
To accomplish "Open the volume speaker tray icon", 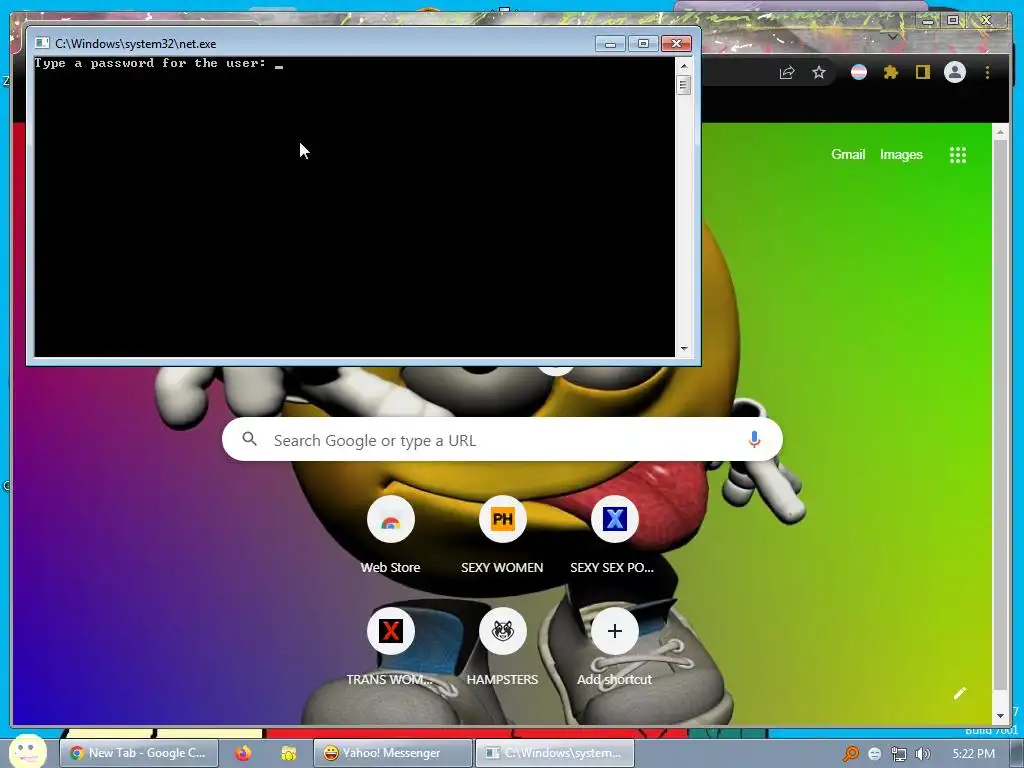I will pos(923,754).
